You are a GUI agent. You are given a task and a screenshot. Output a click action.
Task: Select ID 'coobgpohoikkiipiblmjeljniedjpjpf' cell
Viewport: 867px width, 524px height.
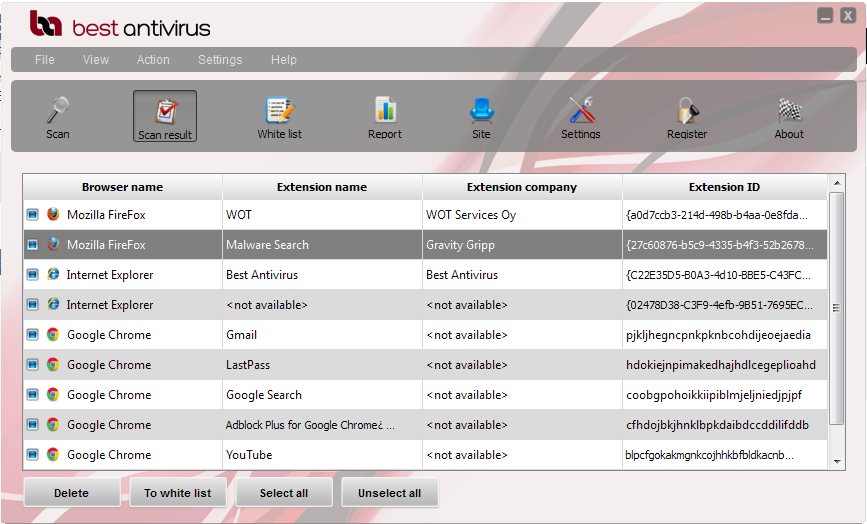tap(725, 395)
